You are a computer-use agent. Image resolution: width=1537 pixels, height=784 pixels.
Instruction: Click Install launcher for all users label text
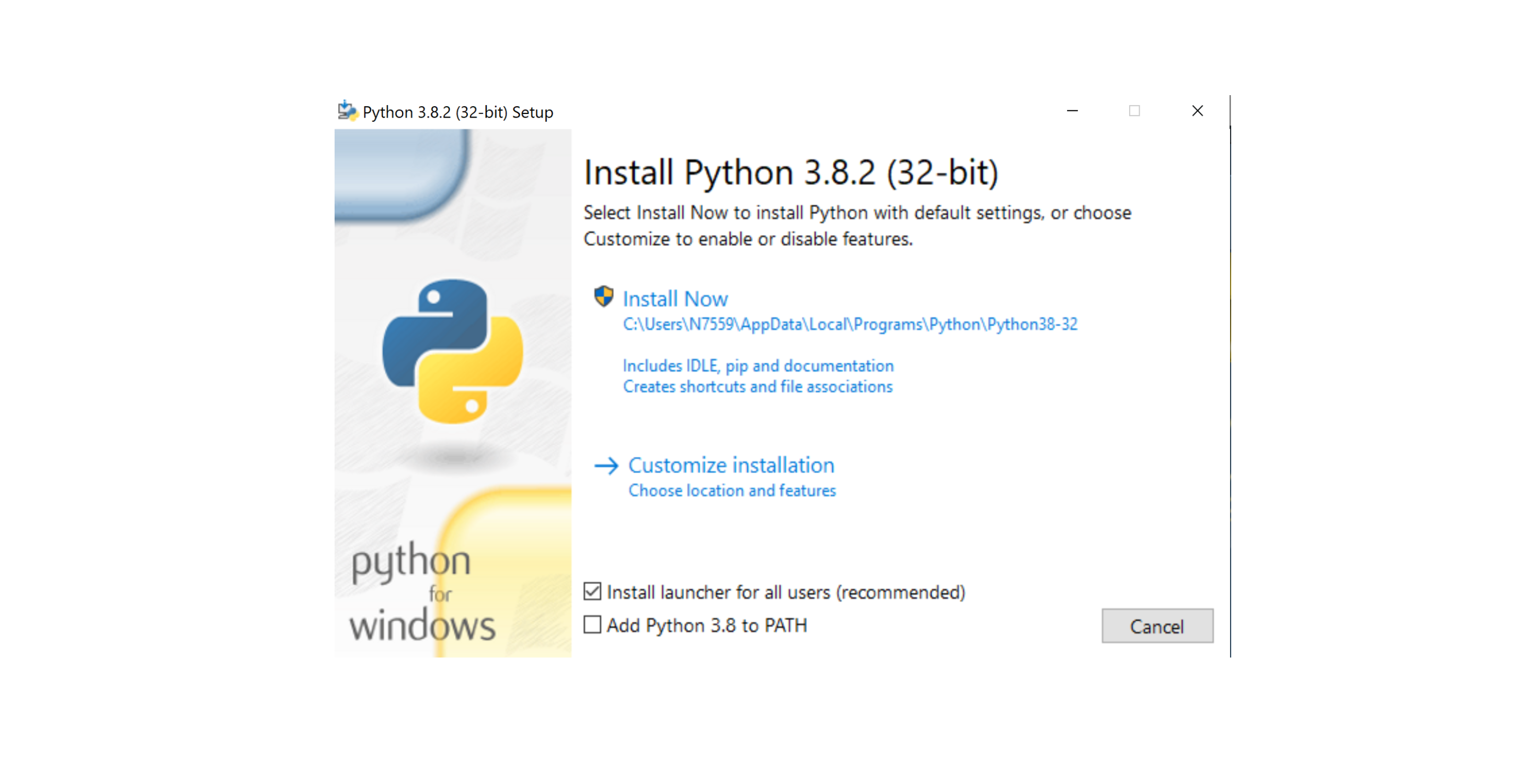(x=785, y=592)
